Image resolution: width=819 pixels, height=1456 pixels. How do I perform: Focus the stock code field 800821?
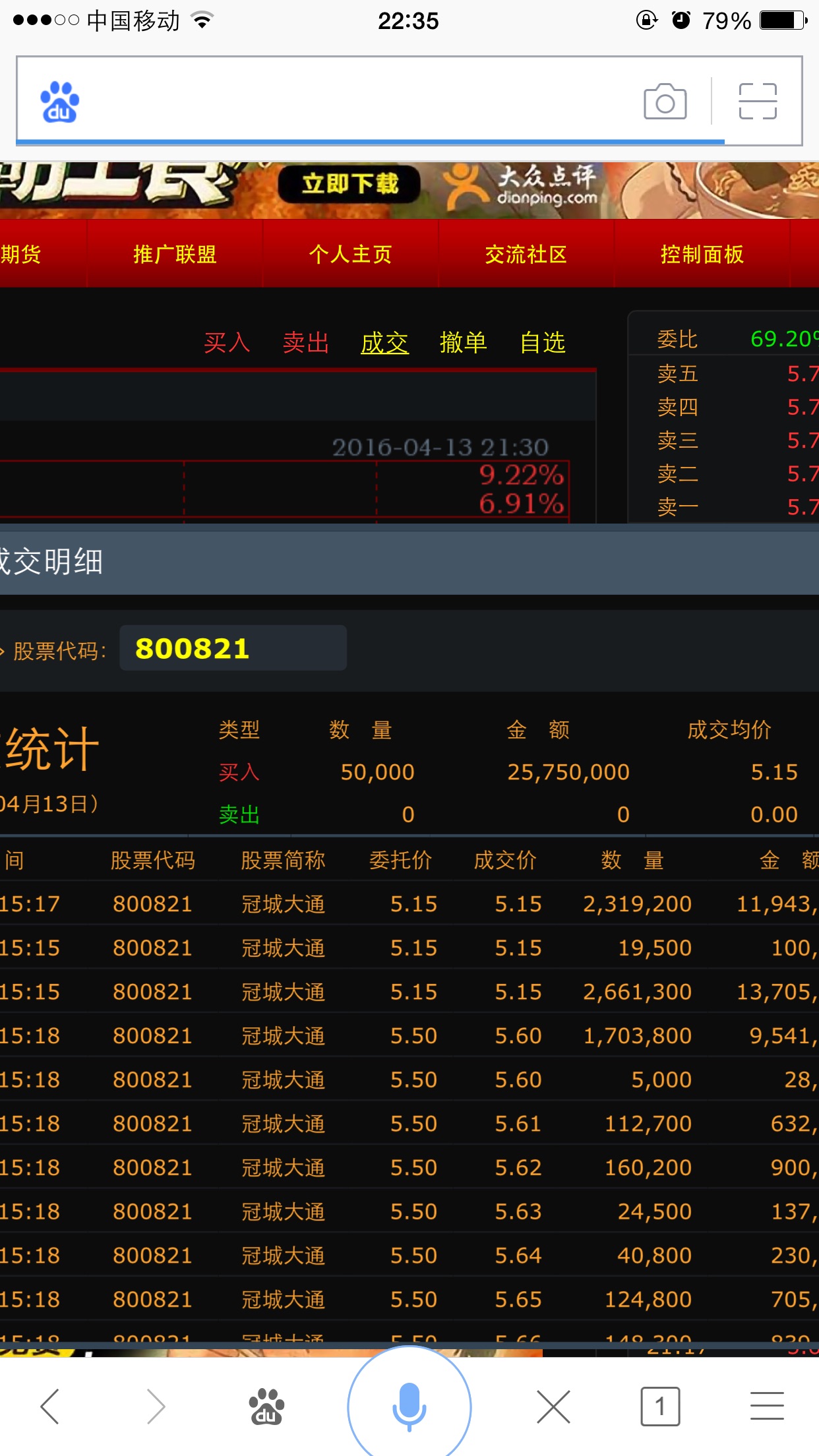233,648
